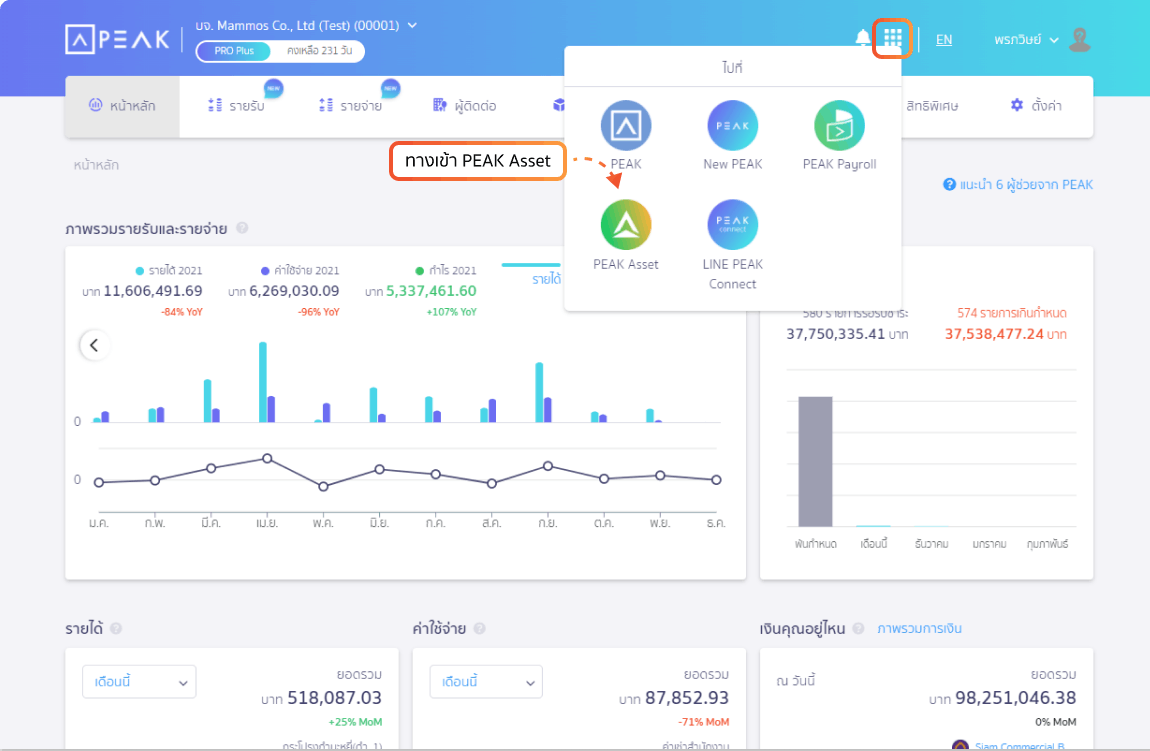Click expense total 87,852.93

tap(687, 697)
